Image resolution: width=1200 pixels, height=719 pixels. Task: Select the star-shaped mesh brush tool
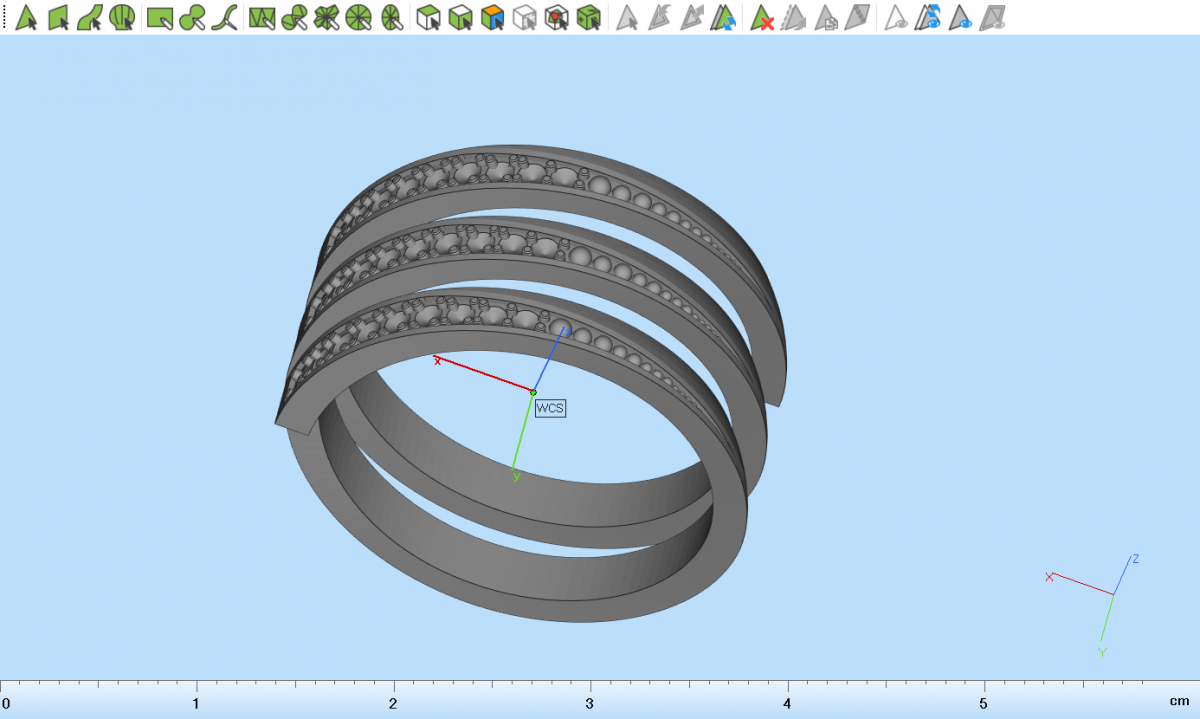click(x=326, y=17)
